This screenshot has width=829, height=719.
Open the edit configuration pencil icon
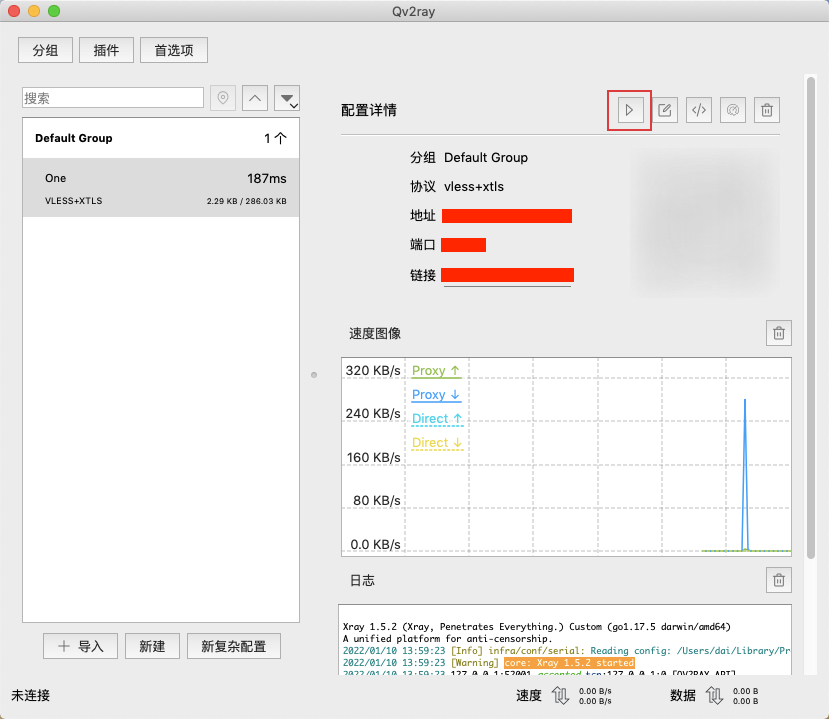point(665,110)
